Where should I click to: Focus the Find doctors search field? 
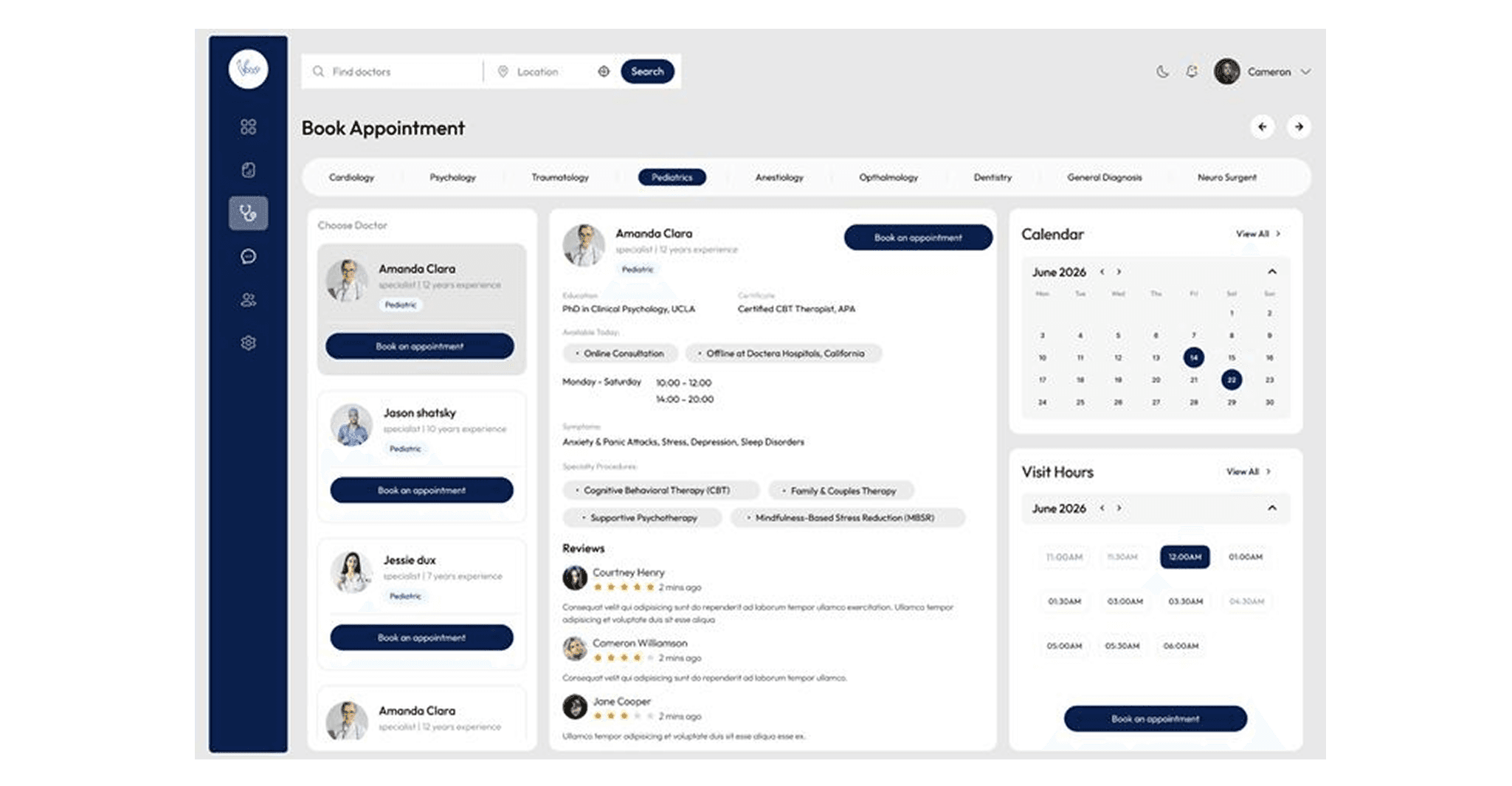pos(393,72)
